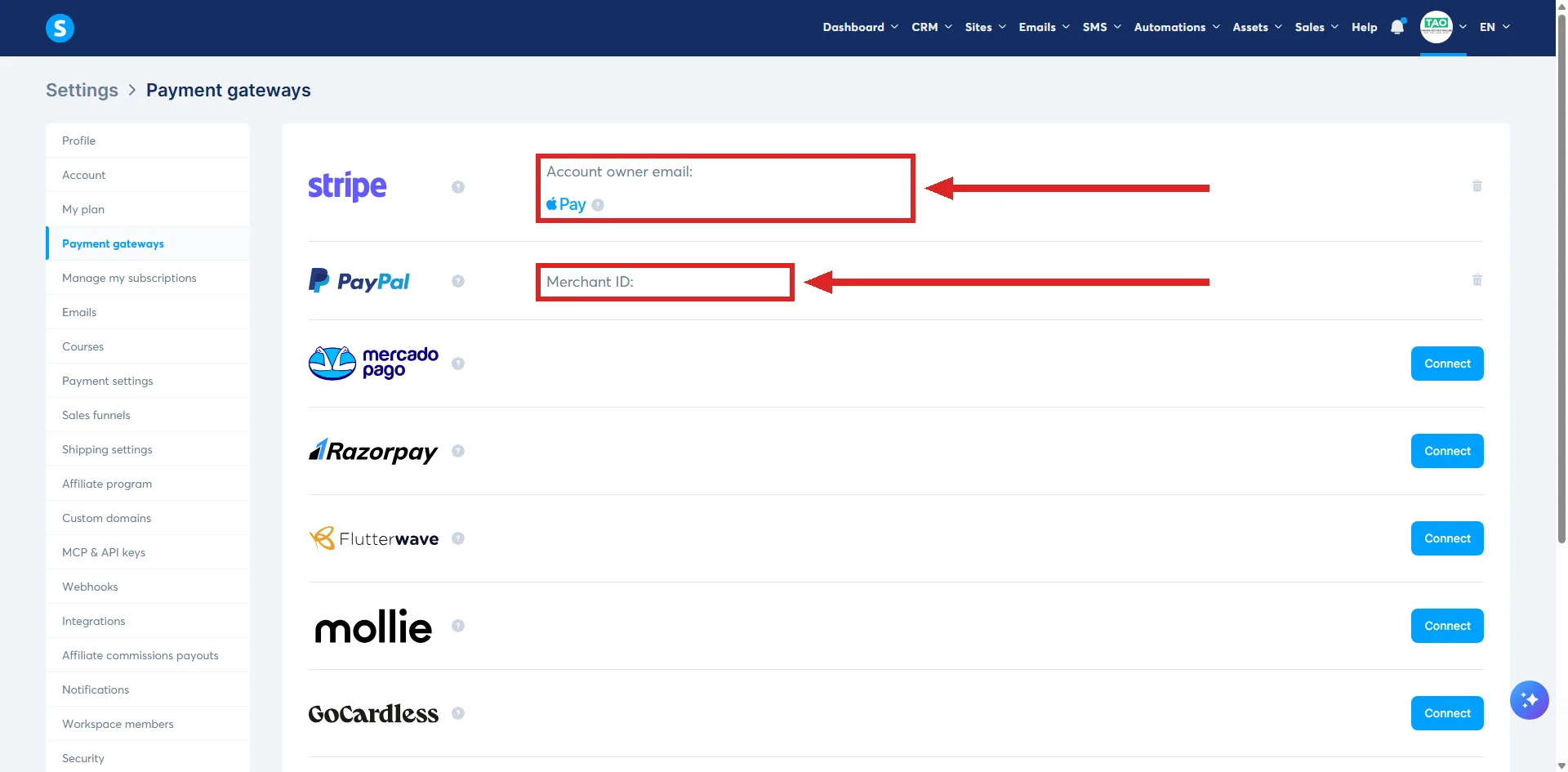The image size is (1568, 772).
Task: Delete the PayPal gateway with trash icon
Action: [1477, 280]
